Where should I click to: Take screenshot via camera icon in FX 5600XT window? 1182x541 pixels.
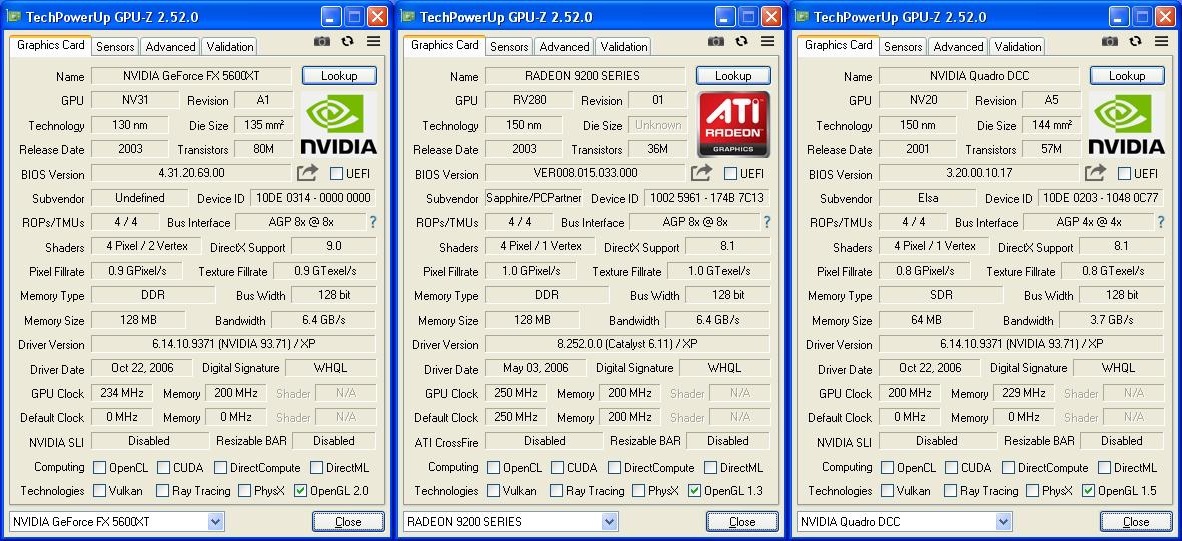click(322, 41)
